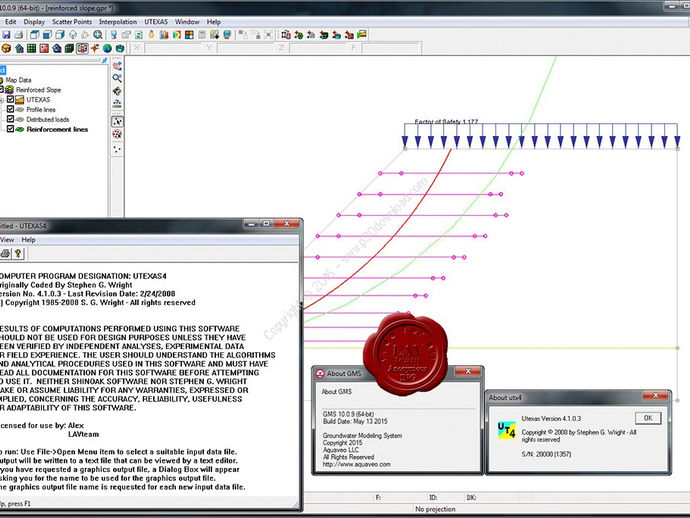
Task: Open the Display menu
Action: click(x=34, y=22)
